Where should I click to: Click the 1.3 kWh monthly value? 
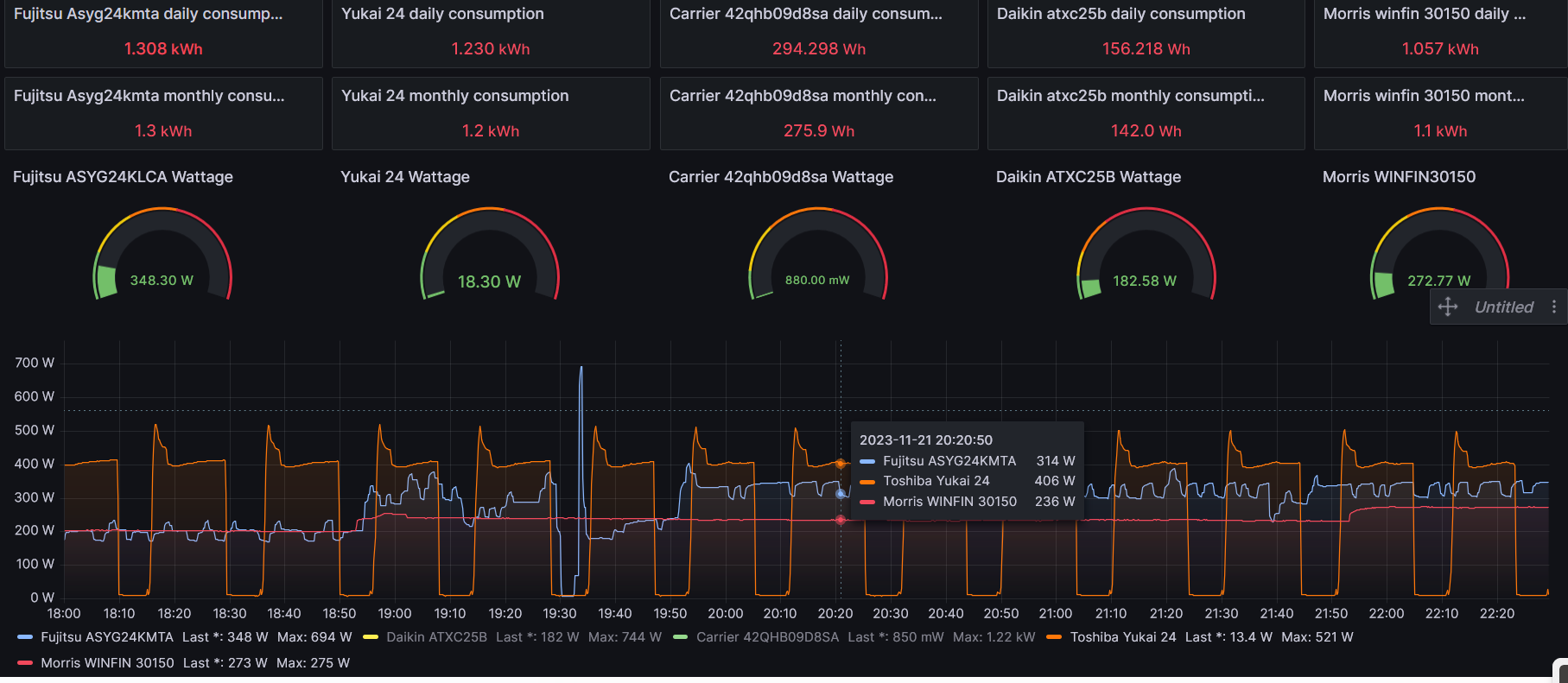tap(163, 131)
